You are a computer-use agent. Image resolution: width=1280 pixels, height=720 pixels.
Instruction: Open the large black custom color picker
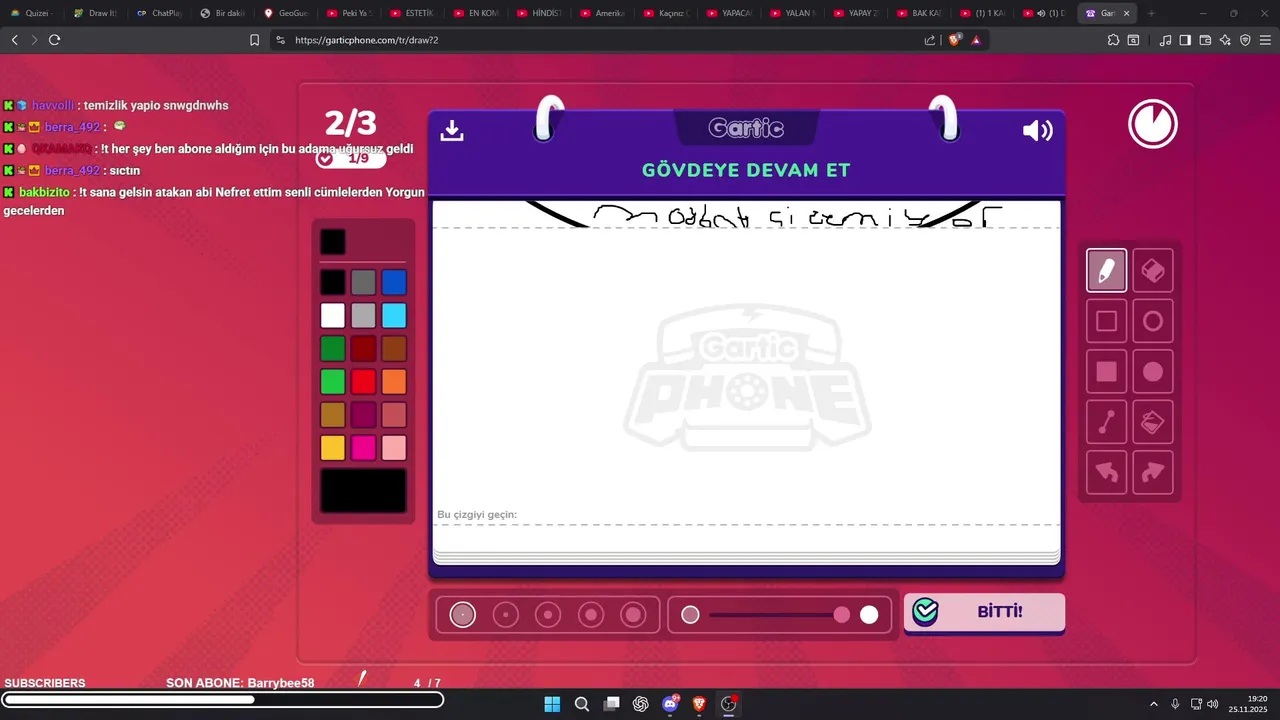[363, 491]
